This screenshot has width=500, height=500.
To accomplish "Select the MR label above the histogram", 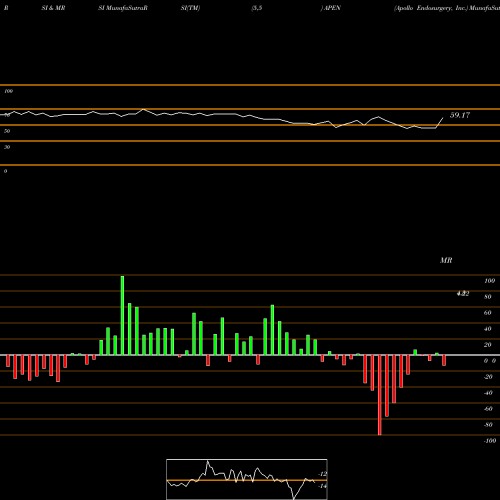I will [446, 260].
